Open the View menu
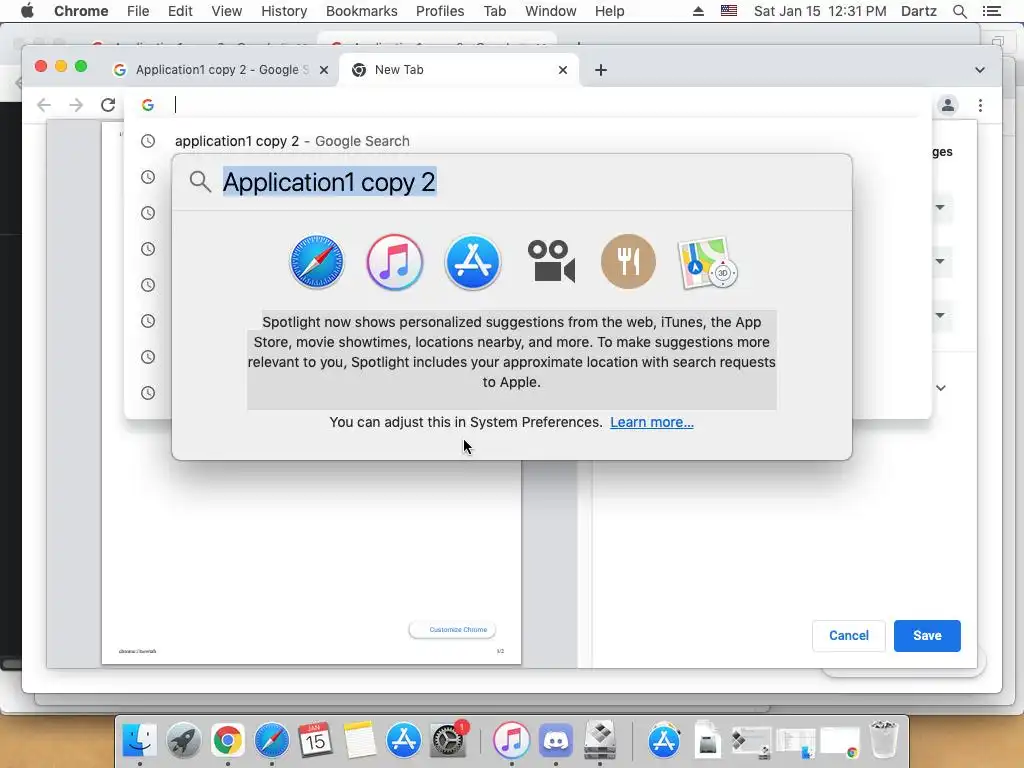Image resolution: width=1024 pixels, height=768 pixels. tap(226, 11)
